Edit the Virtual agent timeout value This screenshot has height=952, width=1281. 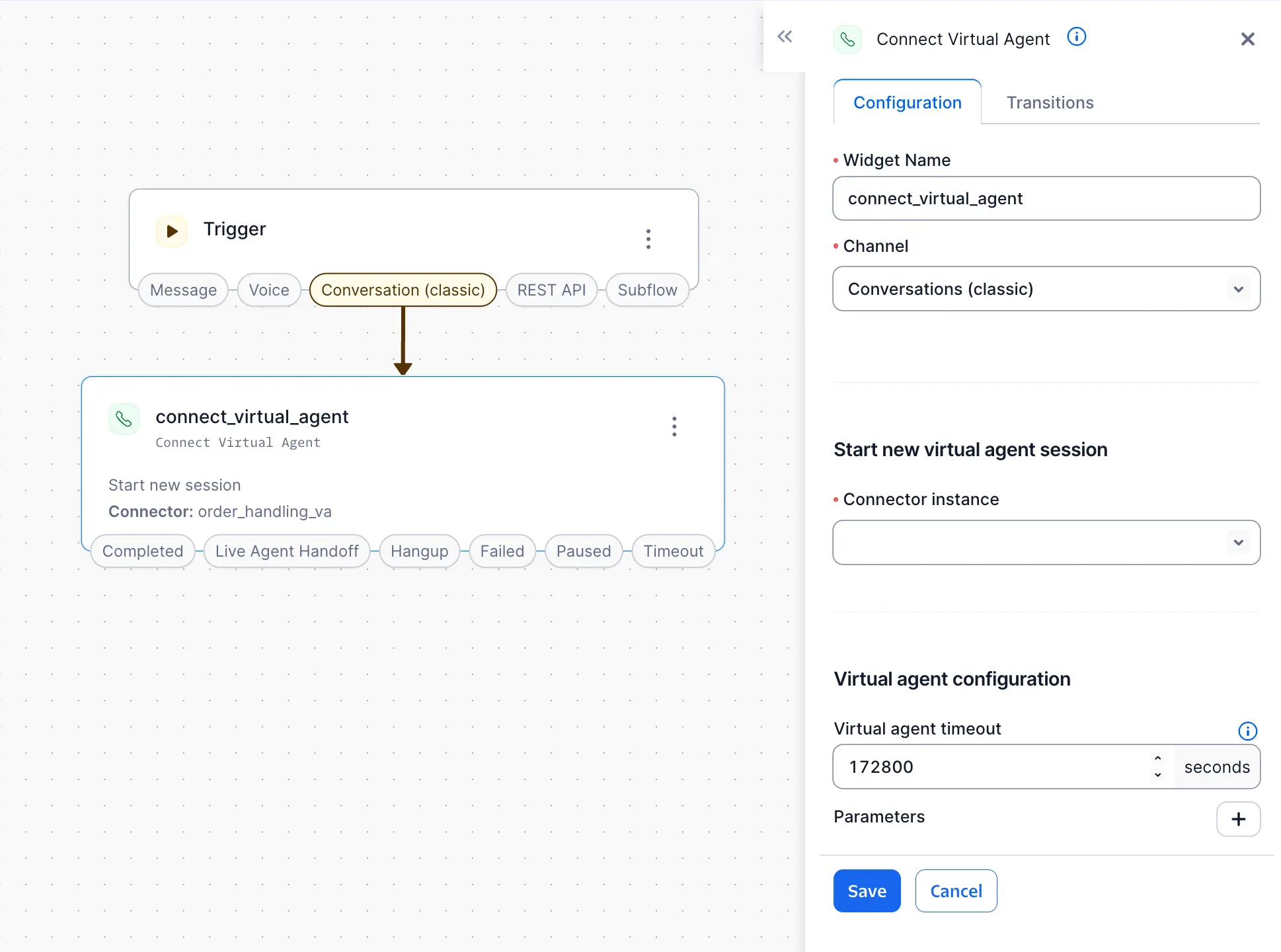click(x=991, y=767)
